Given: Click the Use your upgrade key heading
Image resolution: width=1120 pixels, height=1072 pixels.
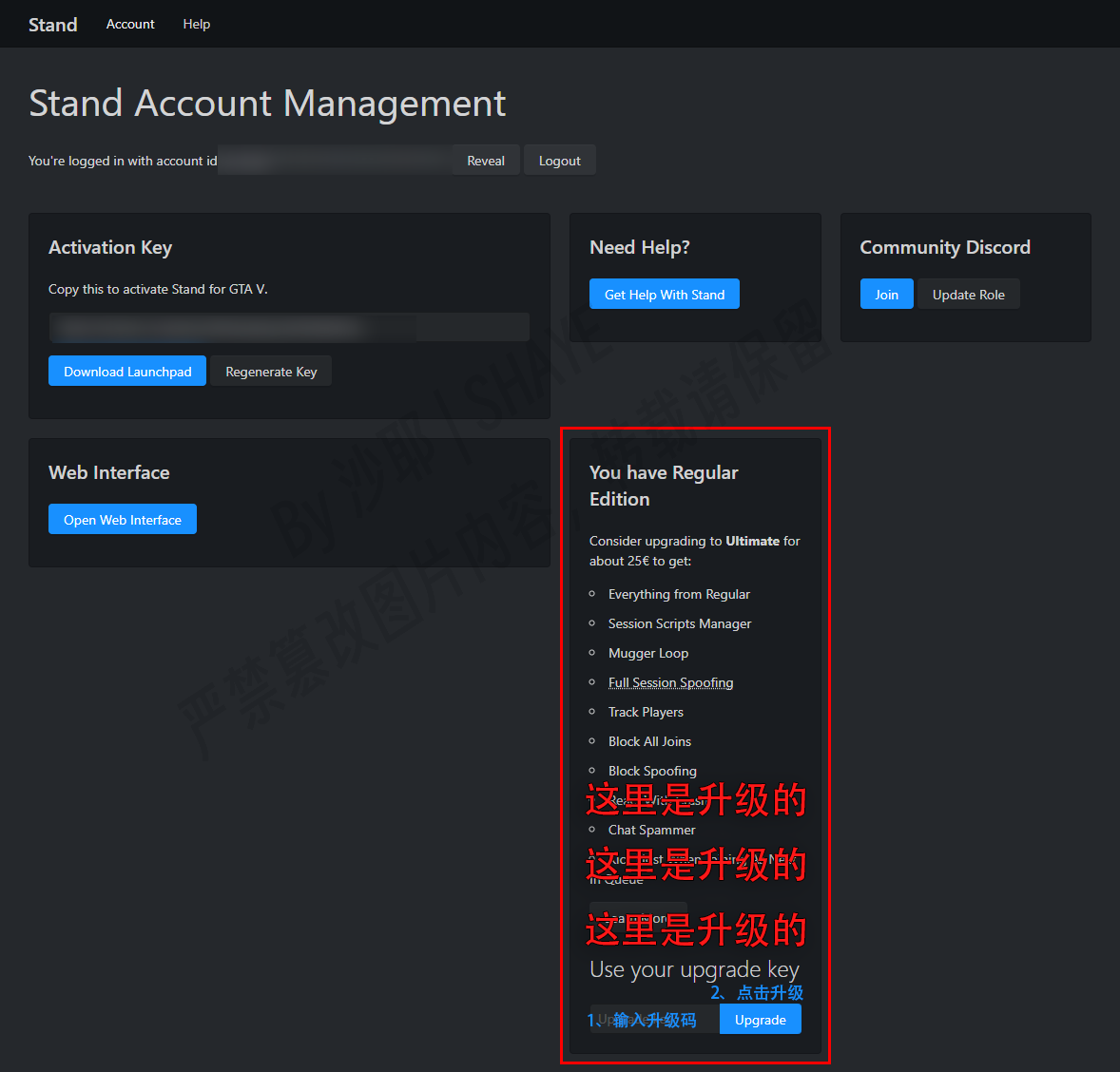Looking at the screenshot, I should [x=694, y=969].
